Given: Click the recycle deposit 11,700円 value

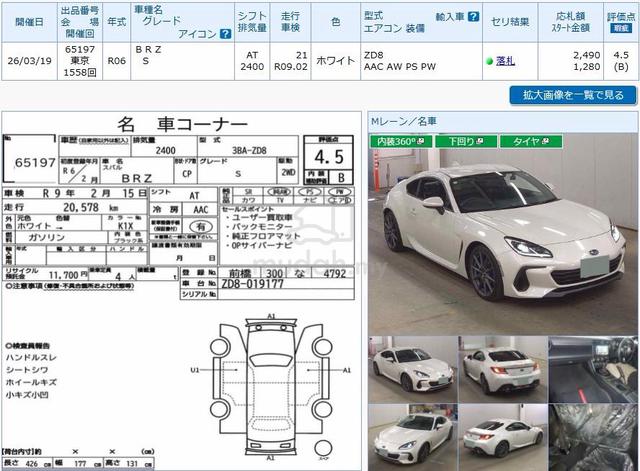Looking at the screenshot, I should [68, 275].
